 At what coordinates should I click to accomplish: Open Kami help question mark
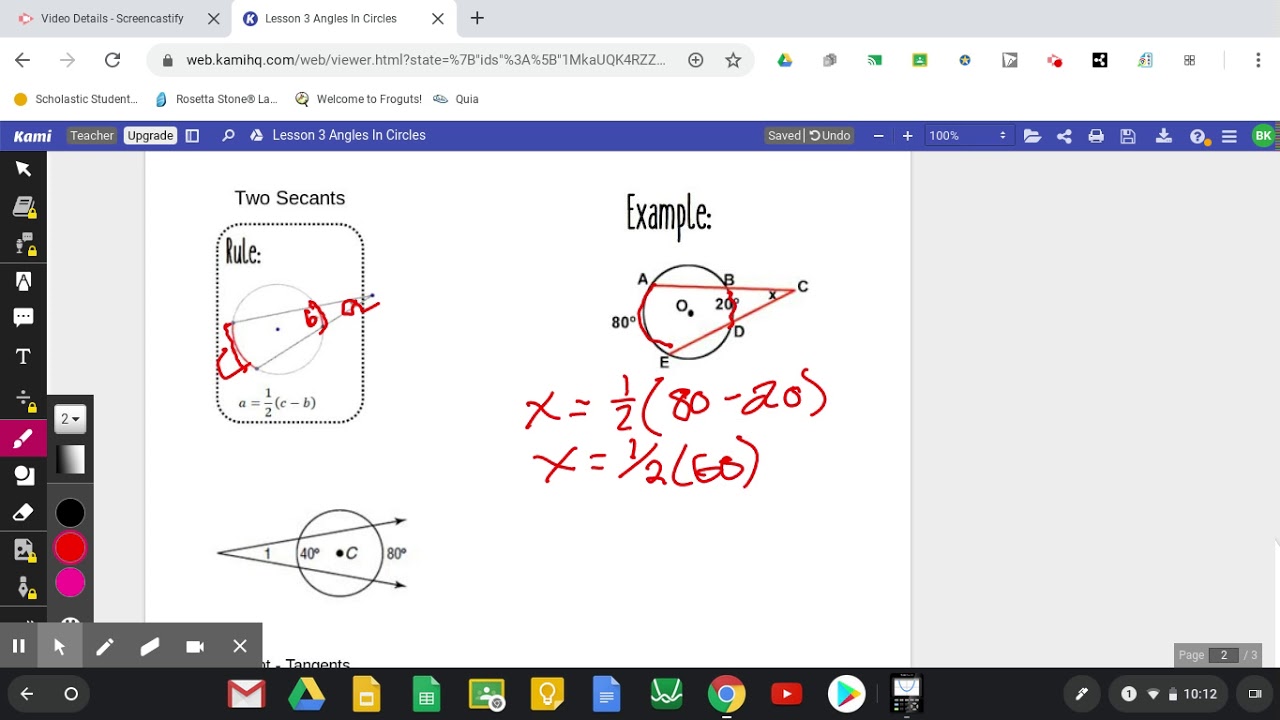tap(1197, 137)
